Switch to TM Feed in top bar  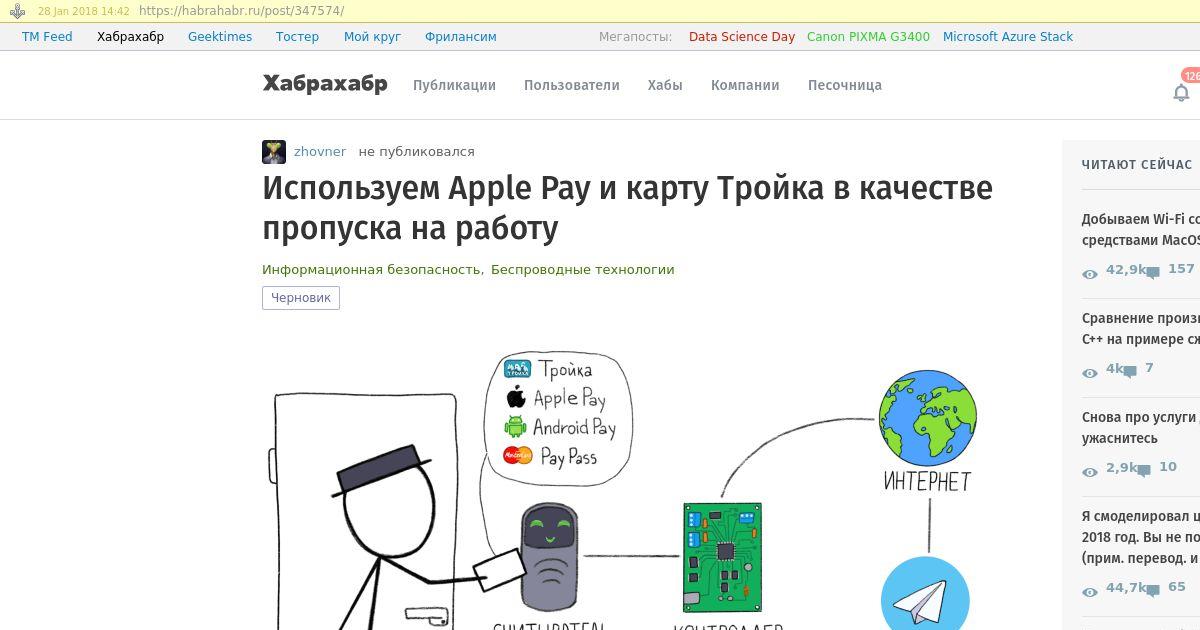tap(47, 36)
